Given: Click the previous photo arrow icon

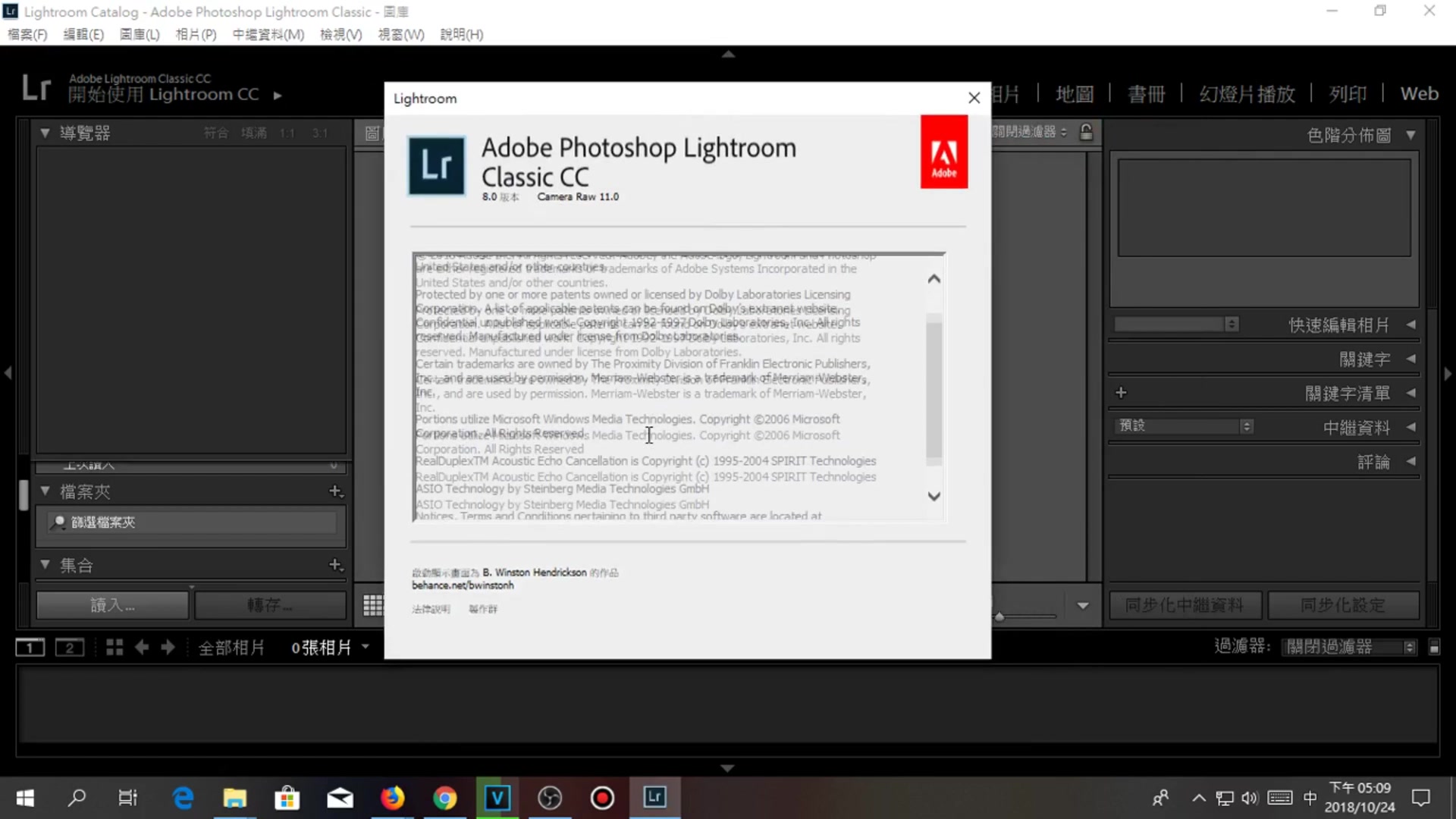Looking at the screenshot, I should point(142,647).
